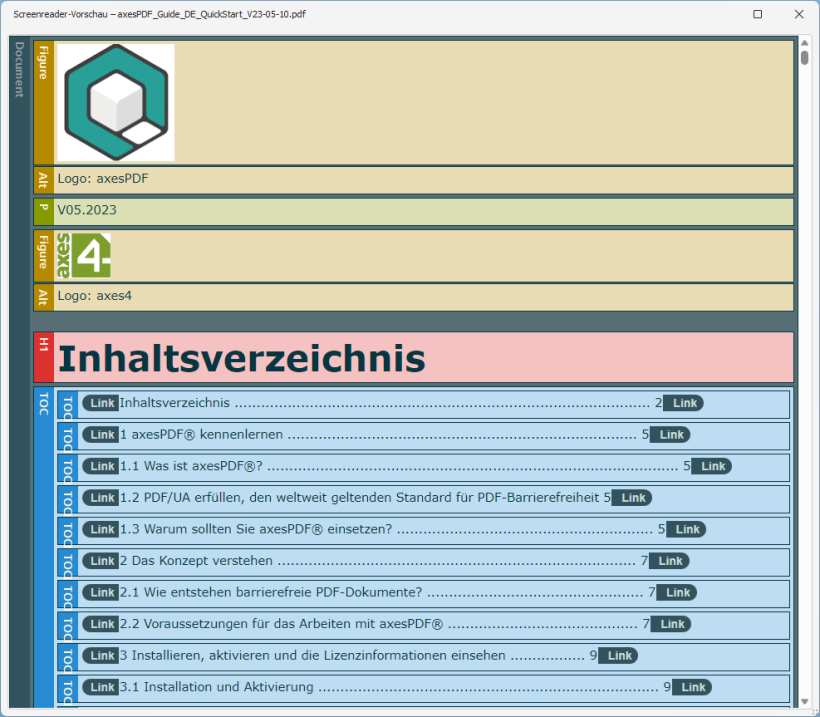The width and height of the screenshot is (820, 717).
Task: Close the Screenreader-Vorschau window
Action: pos(799,14)
